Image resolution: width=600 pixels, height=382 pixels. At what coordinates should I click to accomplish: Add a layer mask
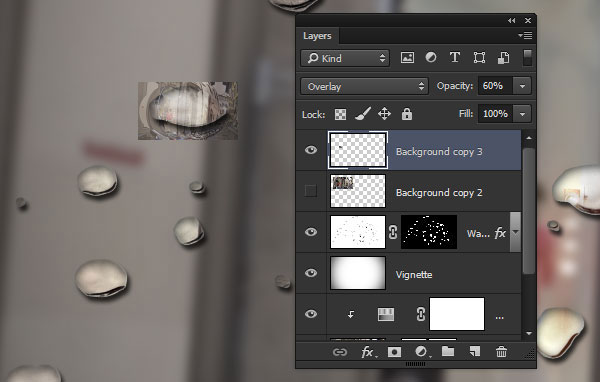point(394,352)
